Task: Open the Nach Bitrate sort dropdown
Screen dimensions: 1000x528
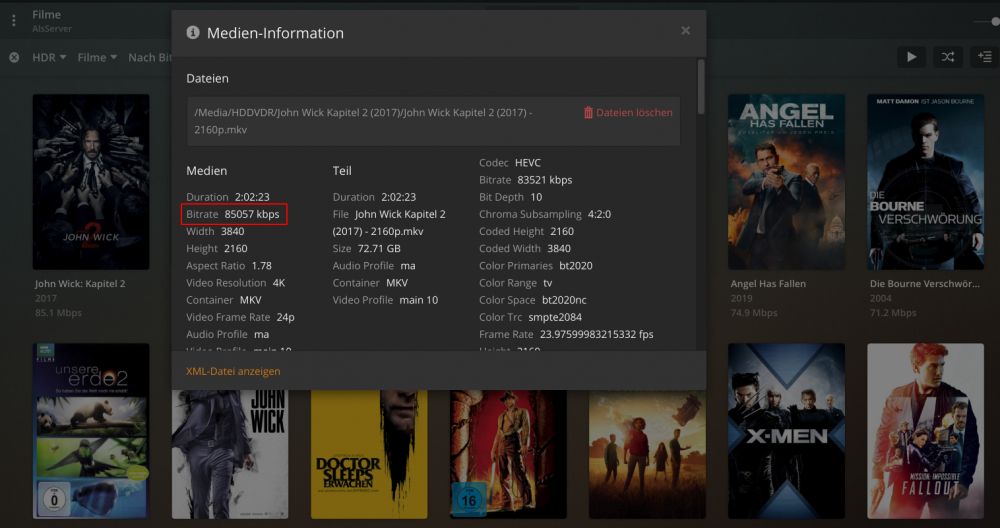Action: pyautogui.click(x=150, y=57)
